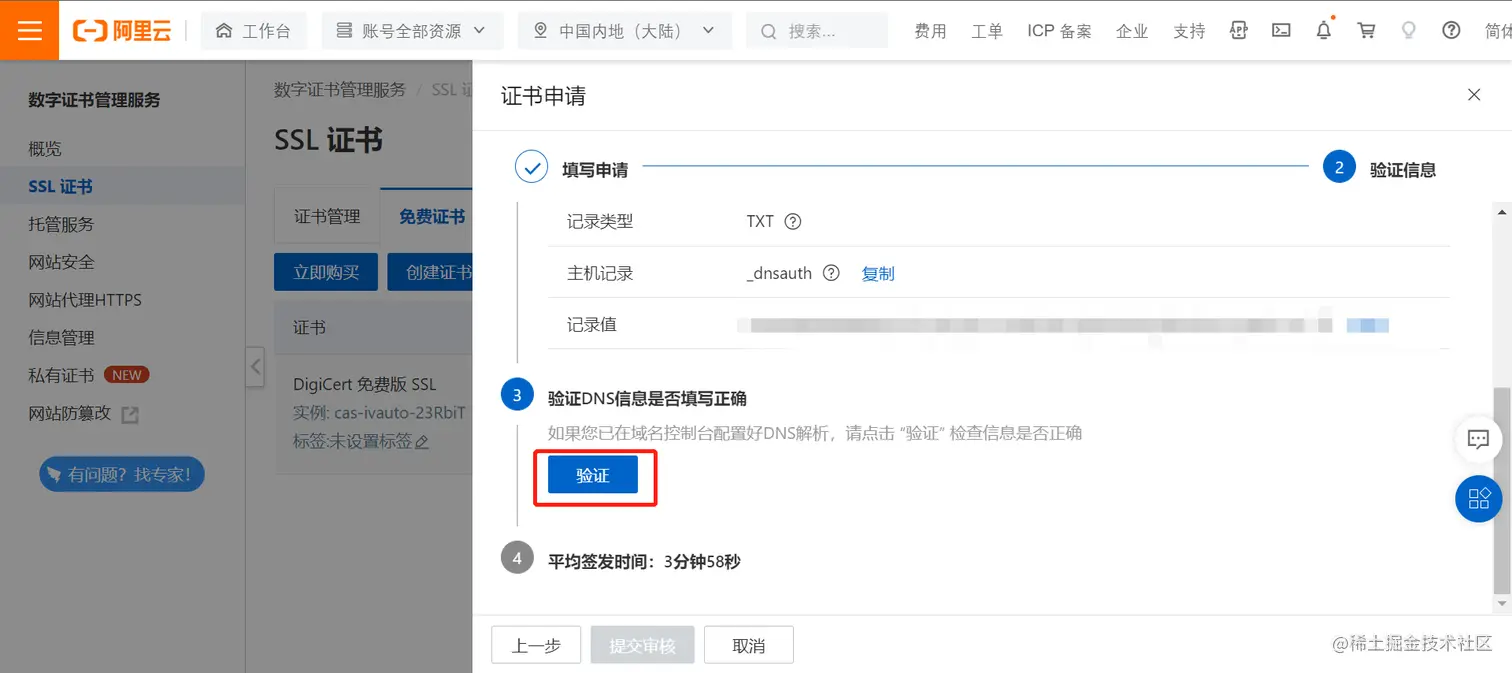The width and height of the screenshot is (1512, 673).
Task: Expand the 中国内地（大陆） region dropdown
Action: 624,31
